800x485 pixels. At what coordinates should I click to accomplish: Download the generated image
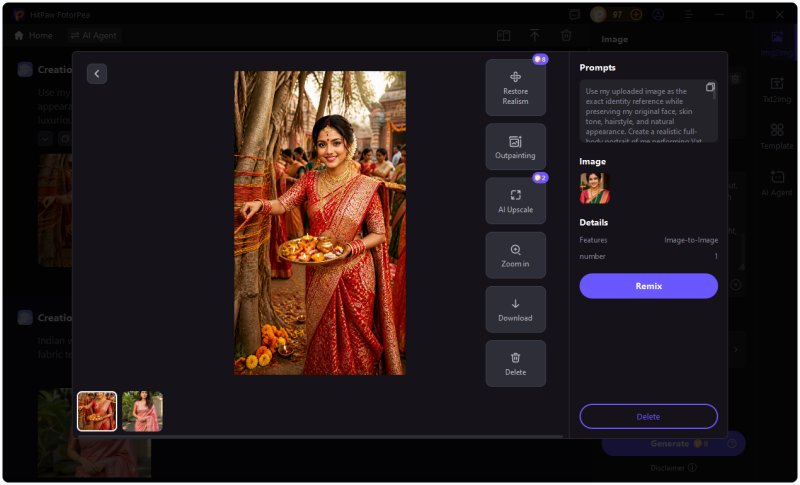pos(515,309)
